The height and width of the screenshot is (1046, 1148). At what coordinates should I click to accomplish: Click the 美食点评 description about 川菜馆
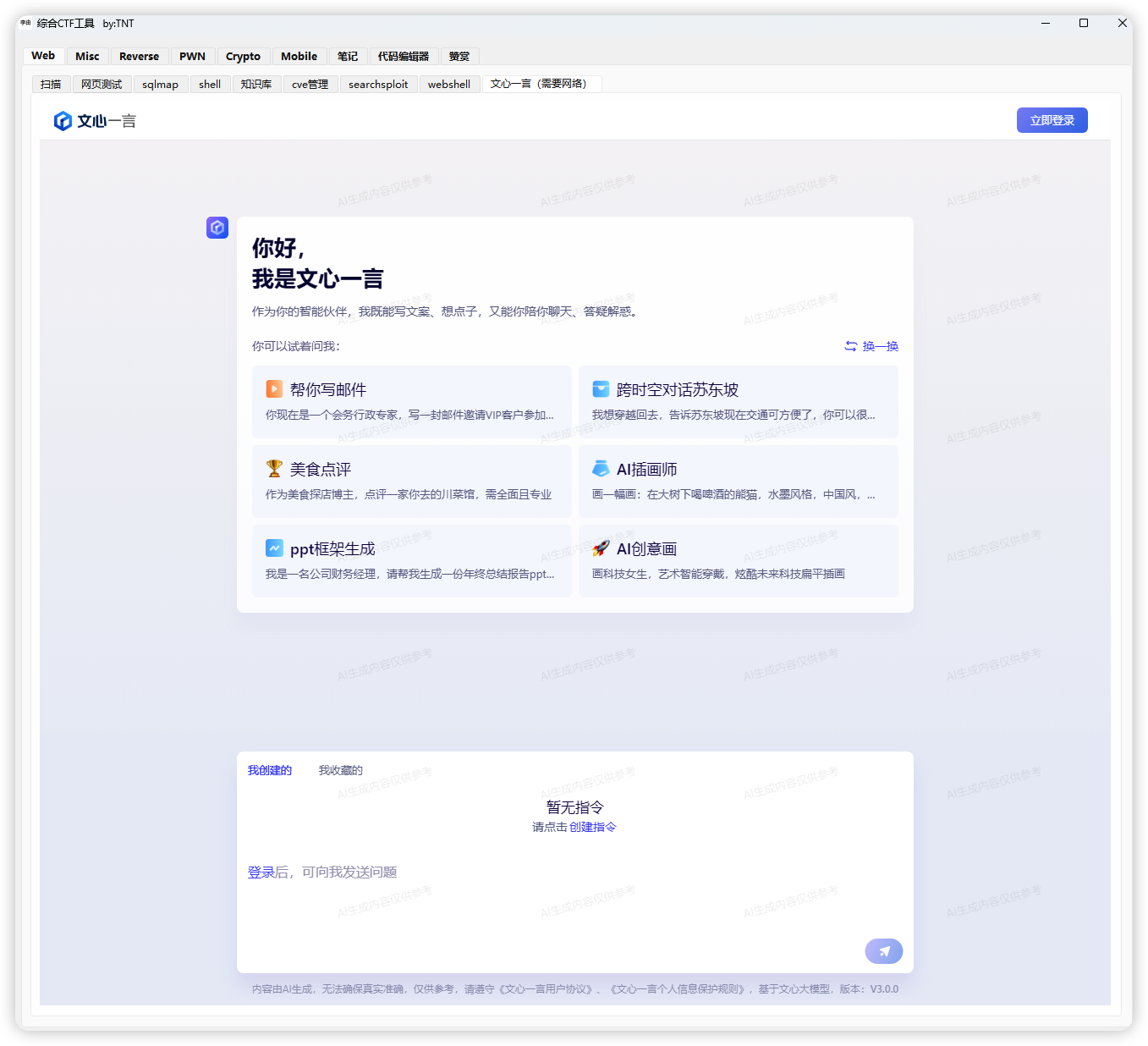coord(409,494)
